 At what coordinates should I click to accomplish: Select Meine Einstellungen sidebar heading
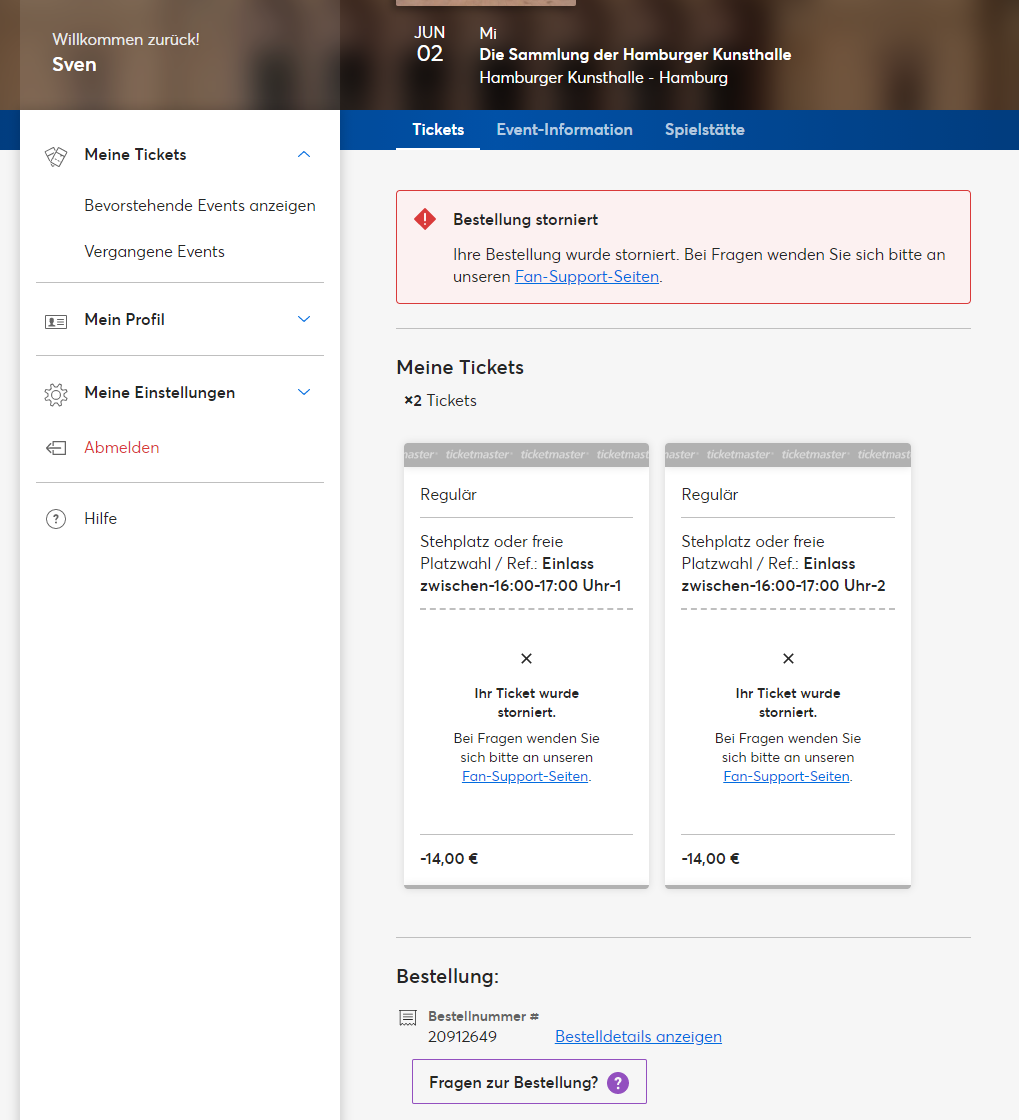click(x=159, y=392)
